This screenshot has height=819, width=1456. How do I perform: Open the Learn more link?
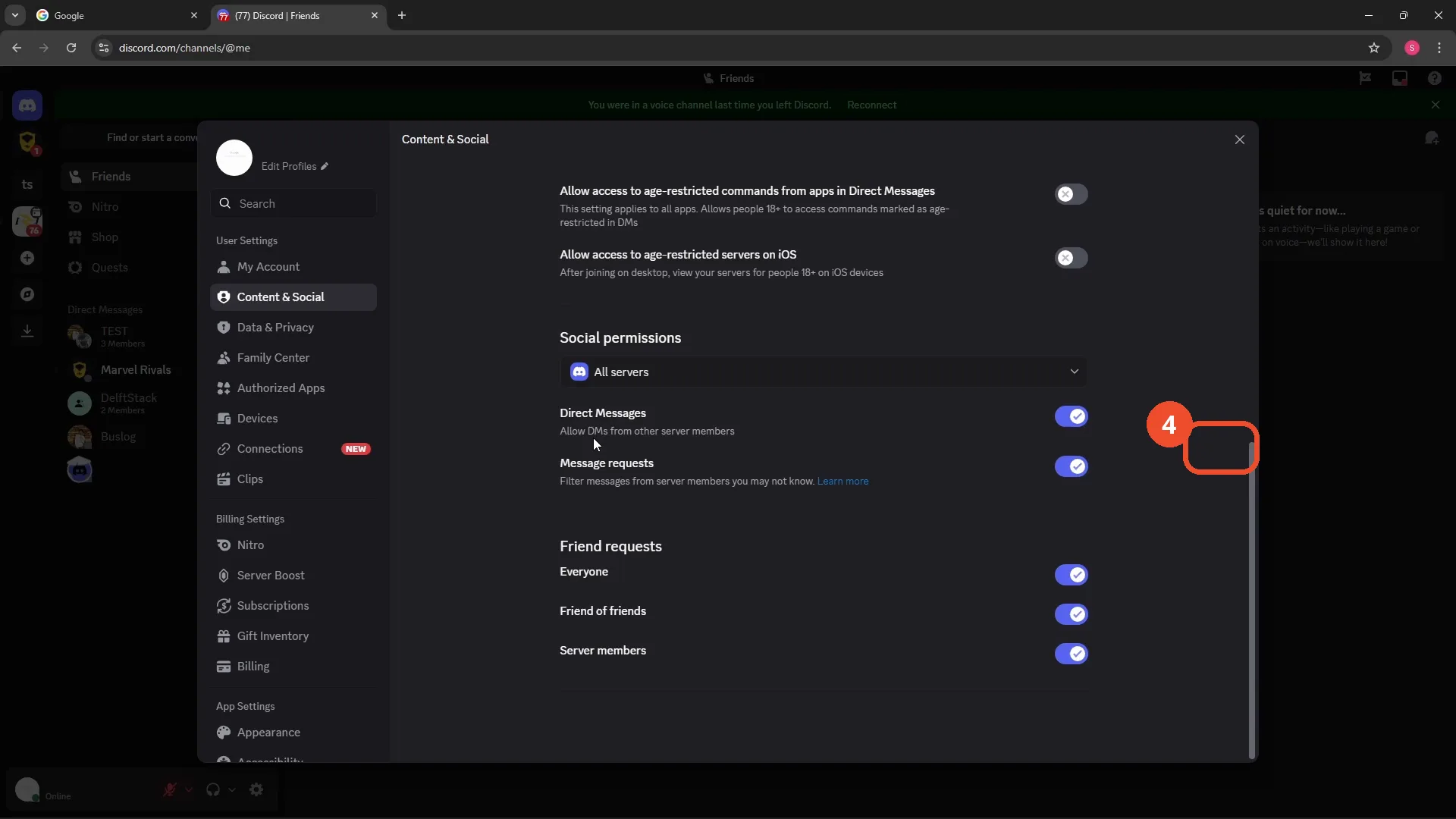(x=843, y=482)
